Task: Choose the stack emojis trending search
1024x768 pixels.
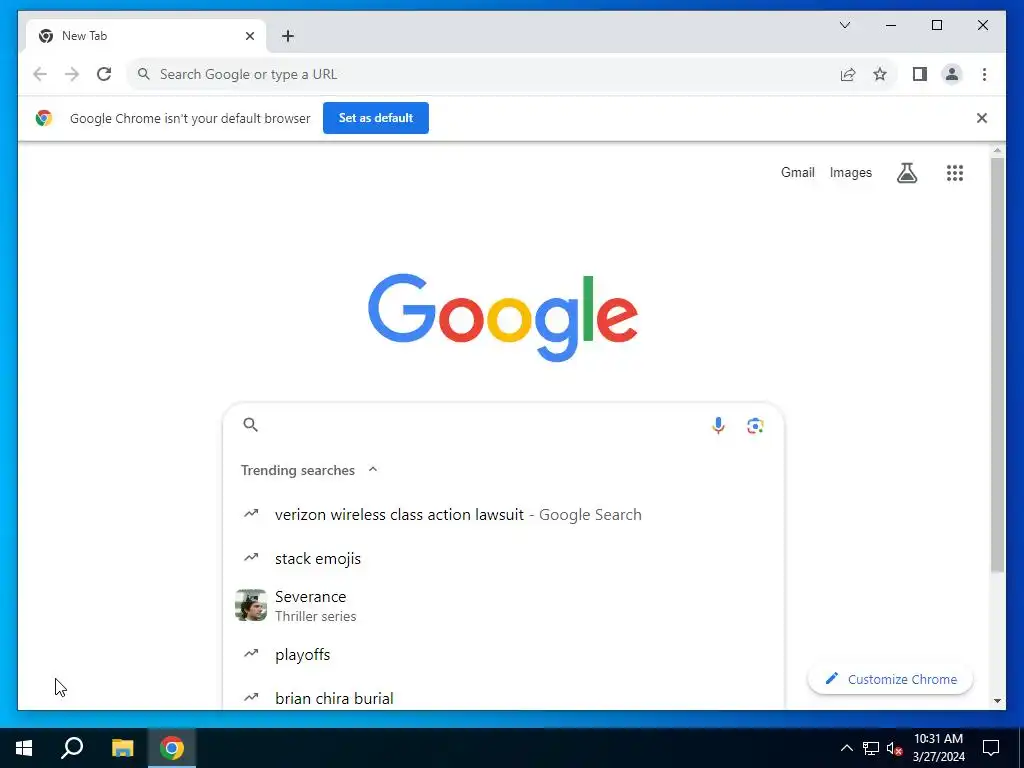Action: (503, 558)
